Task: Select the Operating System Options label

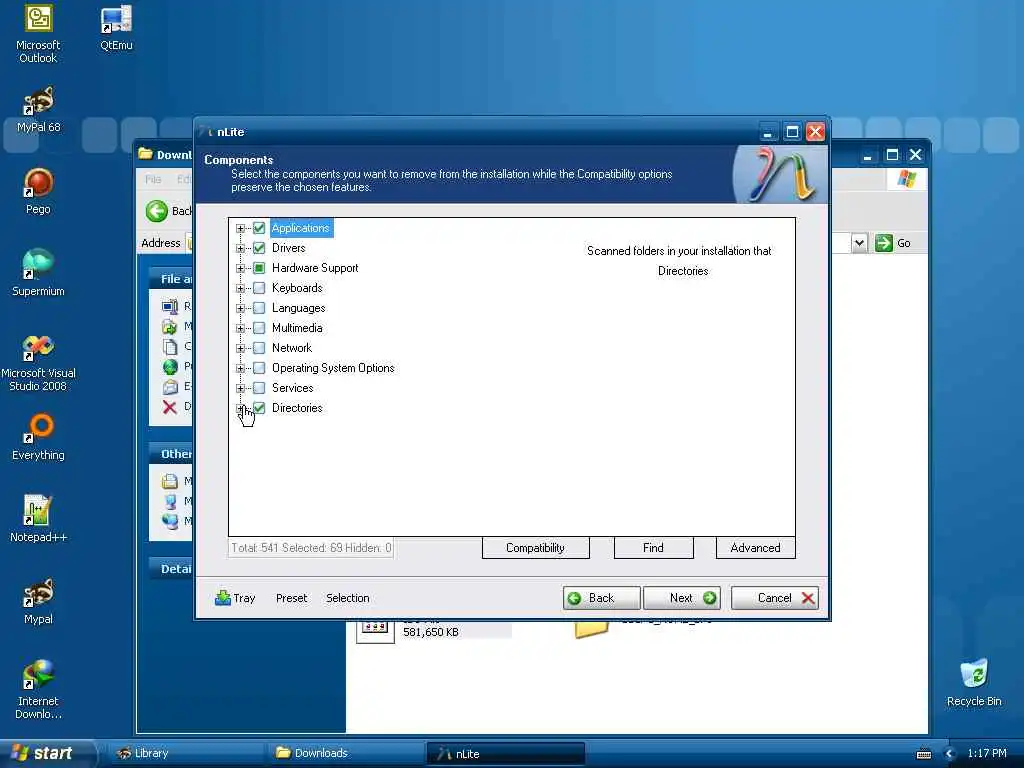Action: coord(333,368)
